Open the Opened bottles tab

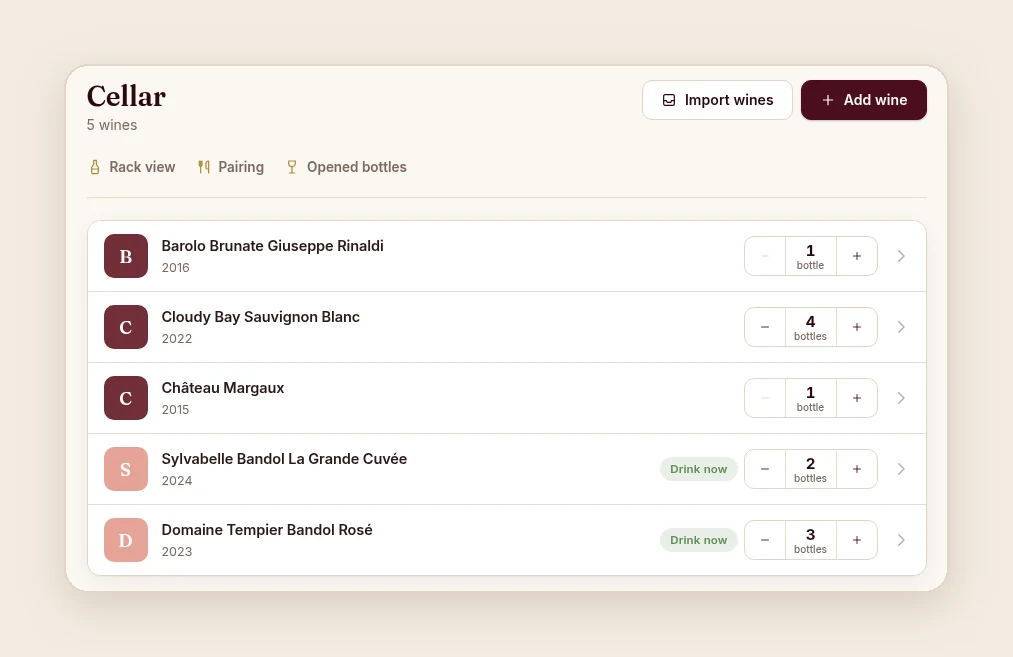pyautogui.click(x=346, y=167)
